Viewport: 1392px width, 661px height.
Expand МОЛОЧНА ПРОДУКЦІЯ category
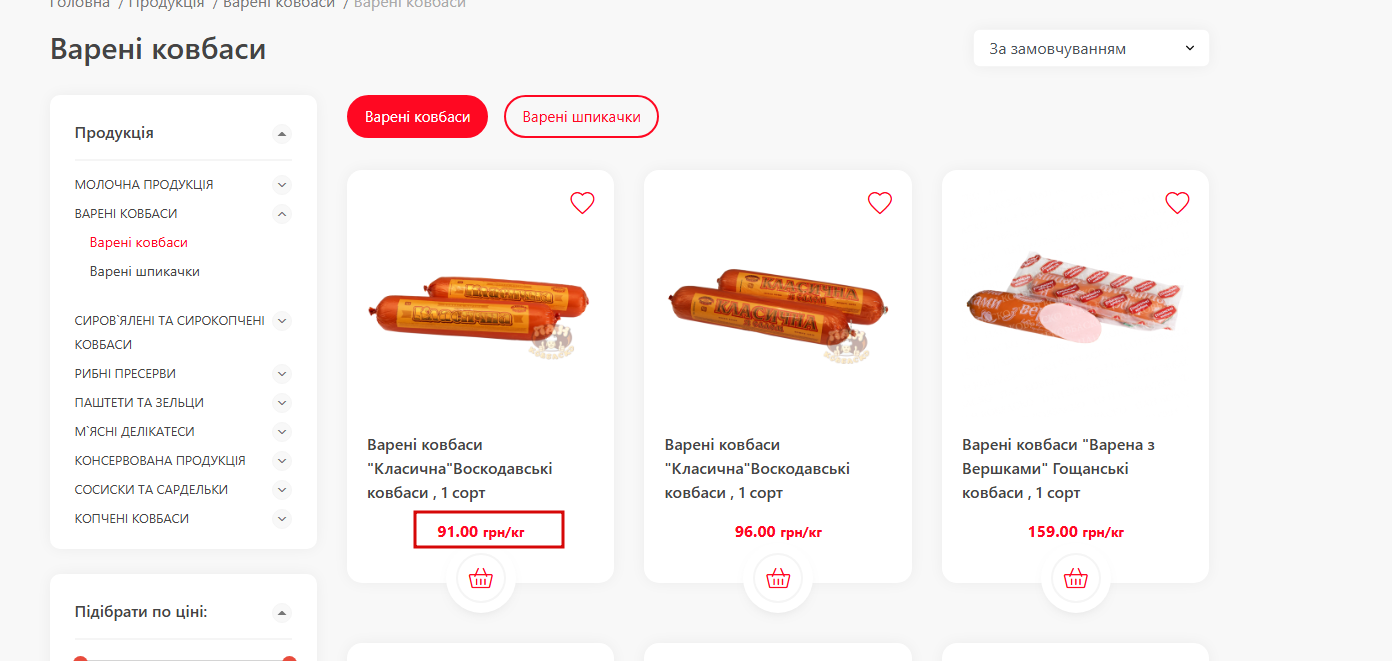tap(282, 185)
